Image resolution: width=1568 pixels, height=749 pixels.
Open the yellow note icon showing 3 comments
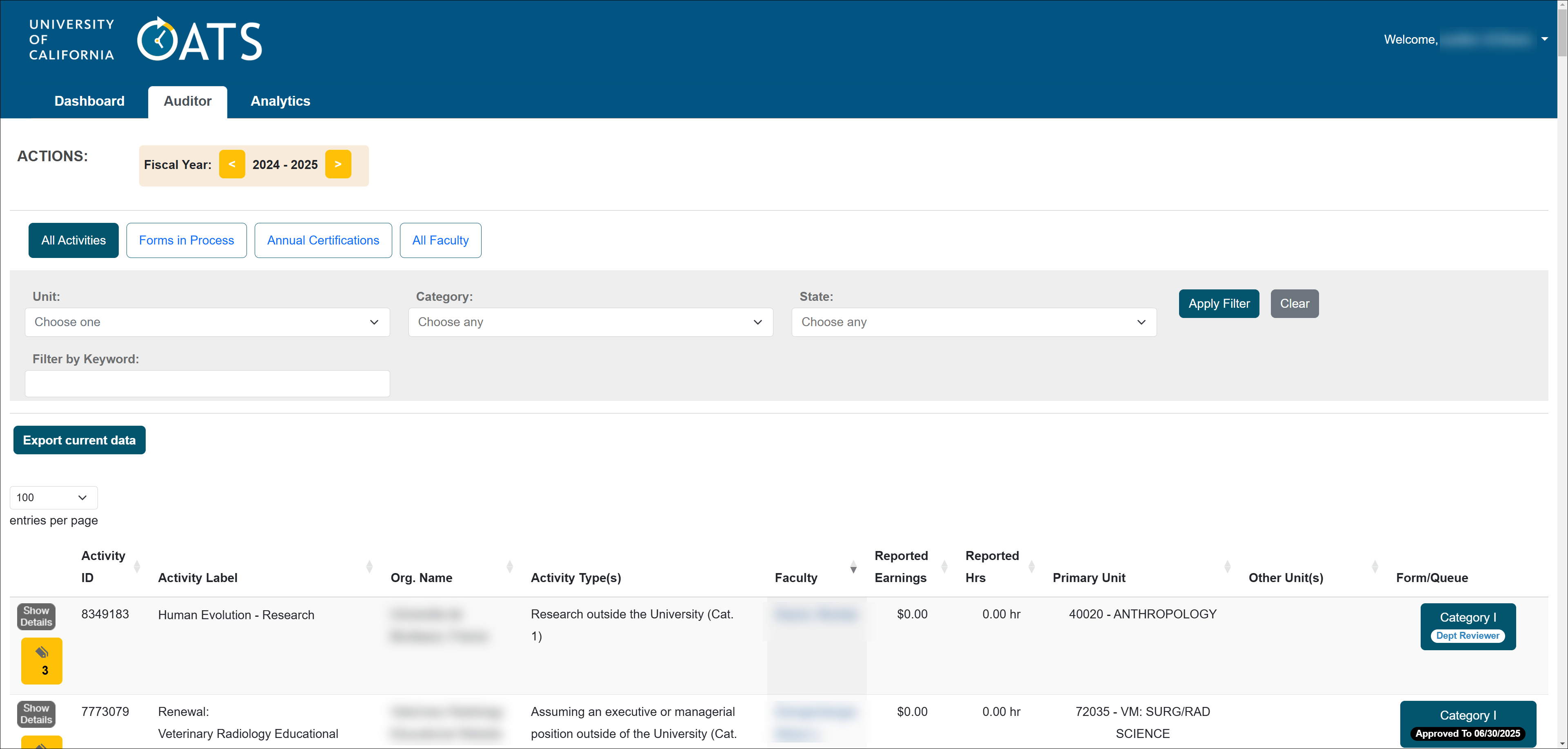(x=41, y=661)
